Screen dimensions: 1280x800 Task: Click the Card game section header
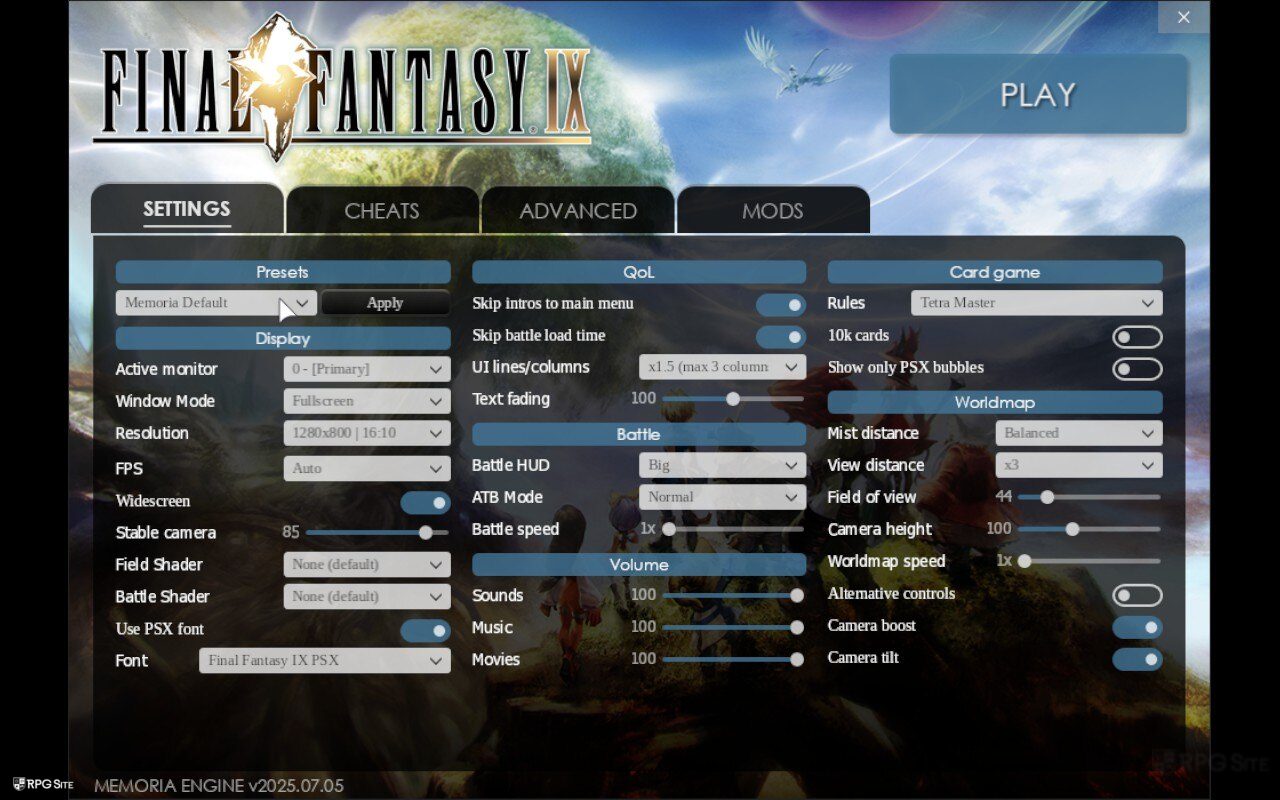995,272
